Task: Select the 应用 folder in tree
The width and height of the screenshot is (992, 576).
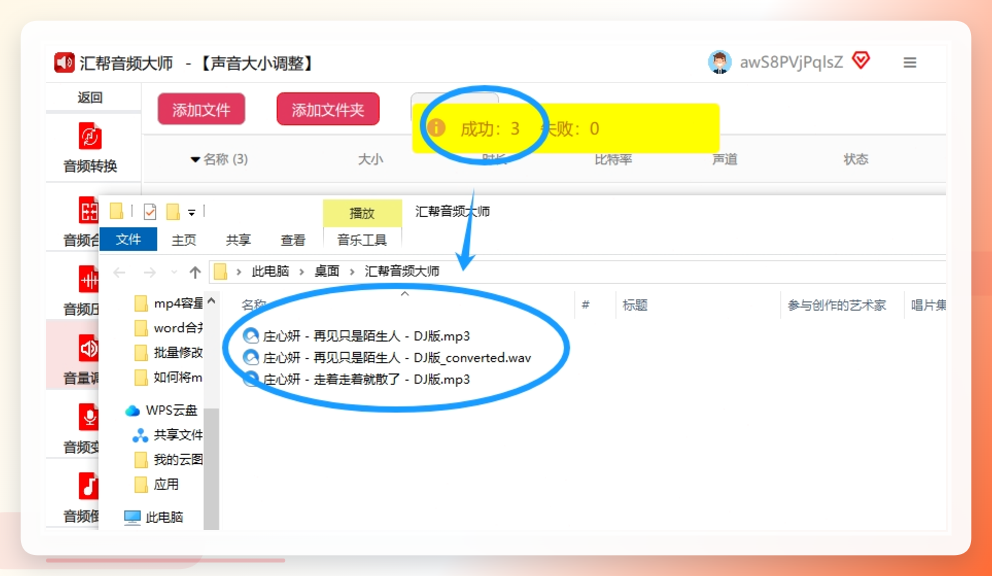Action: coord(157,485)
